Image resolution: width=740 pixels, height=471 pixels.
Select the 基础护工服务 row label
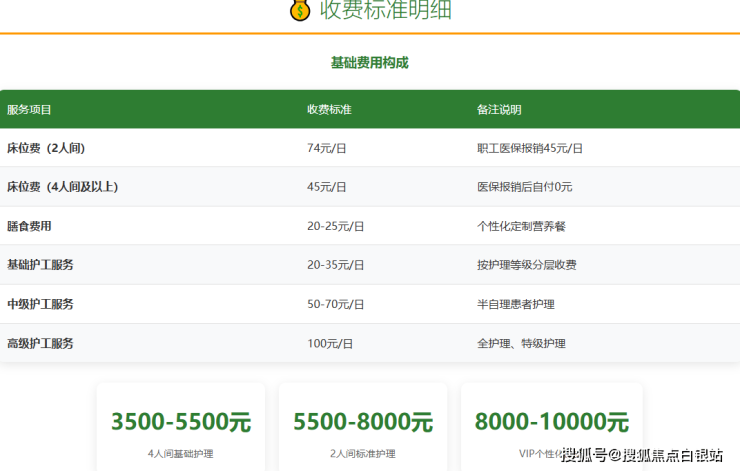click(x=40, y=265)
